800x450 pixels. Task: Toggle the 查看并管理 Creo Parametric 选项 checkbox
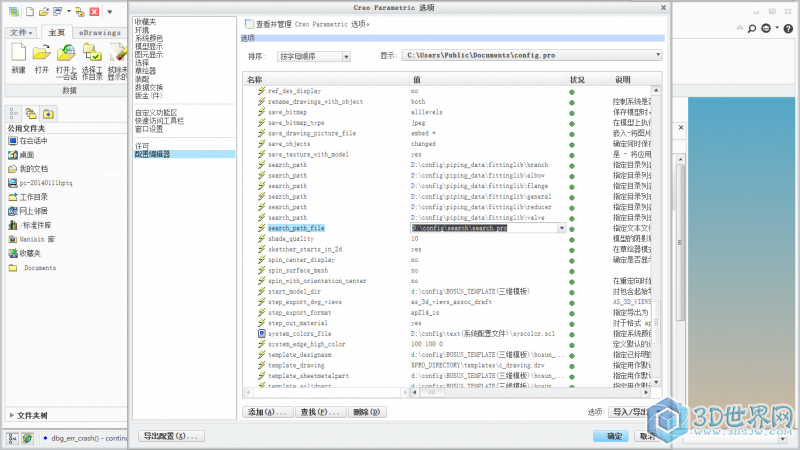coord(249,23)
